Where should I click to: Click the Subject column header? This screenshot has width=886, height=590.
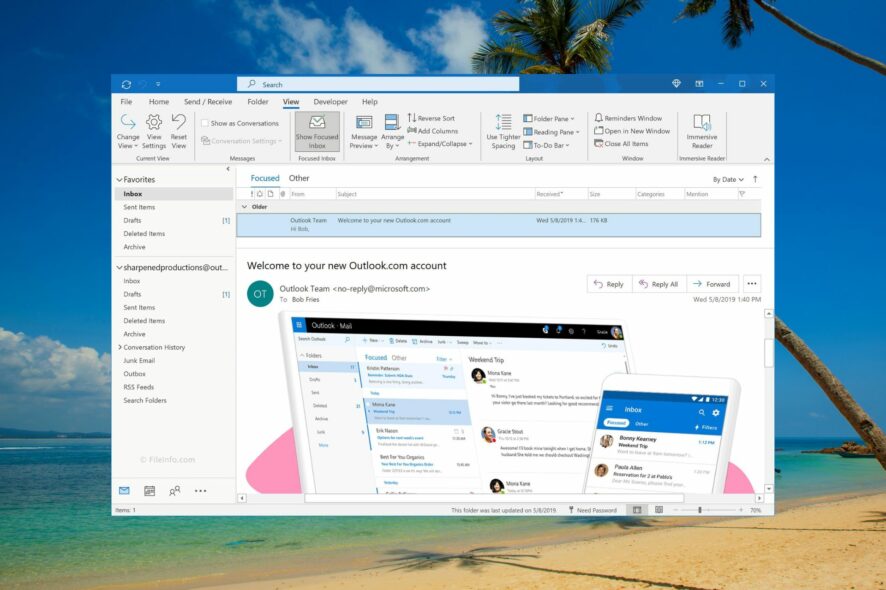(435, 194)
